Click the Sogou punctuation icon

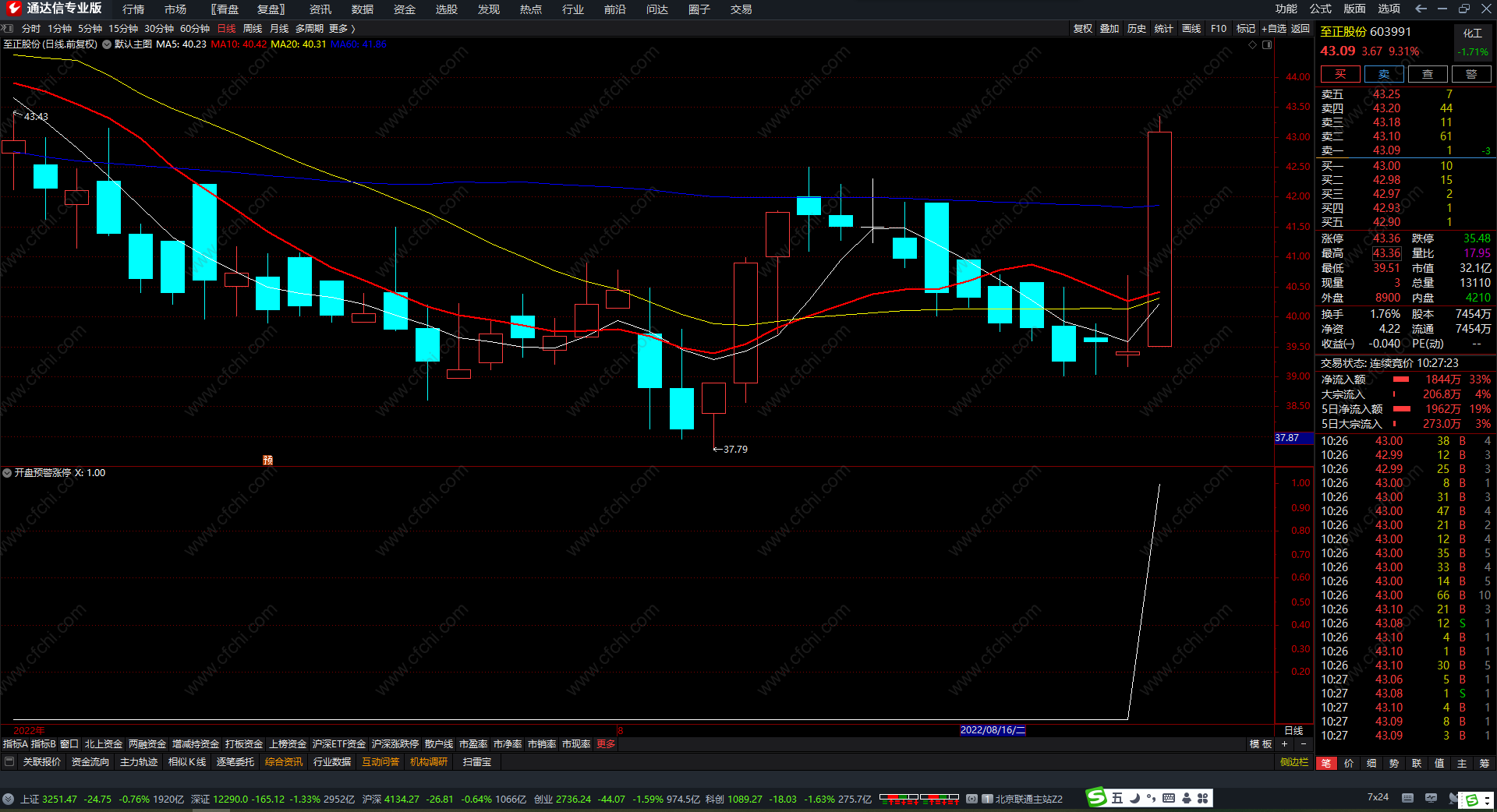tap(1151, 798)
